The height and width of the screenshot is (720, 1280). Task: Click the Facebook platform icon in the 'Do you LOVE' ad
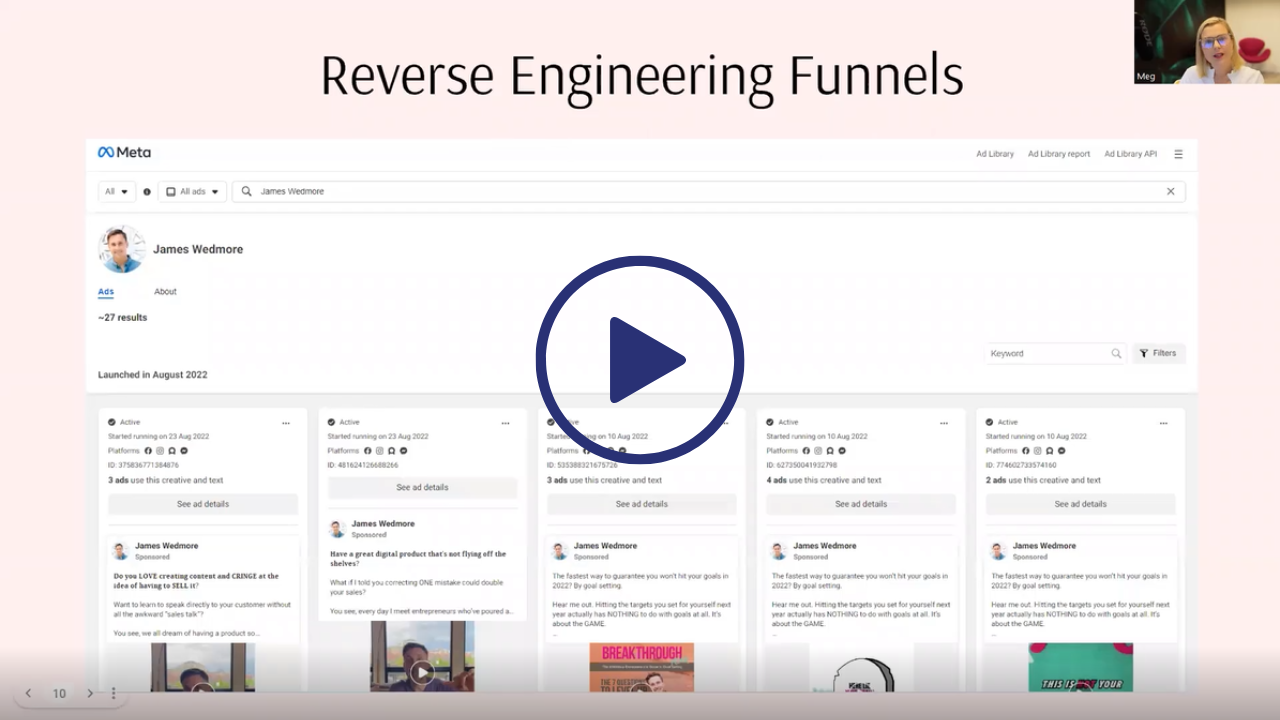point(149,451)
